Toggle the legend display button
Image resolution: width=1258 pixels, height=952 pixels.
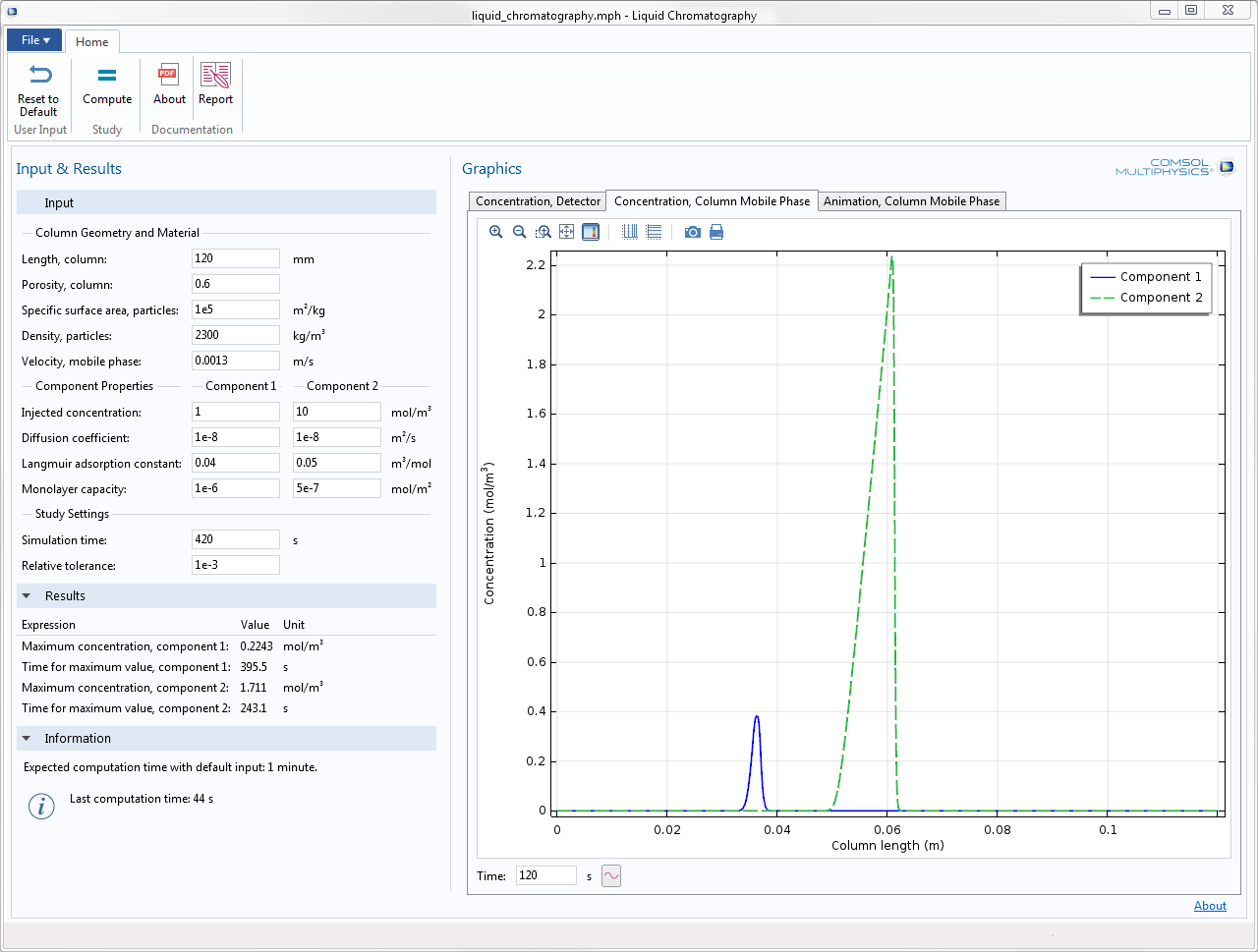(591, 232)
